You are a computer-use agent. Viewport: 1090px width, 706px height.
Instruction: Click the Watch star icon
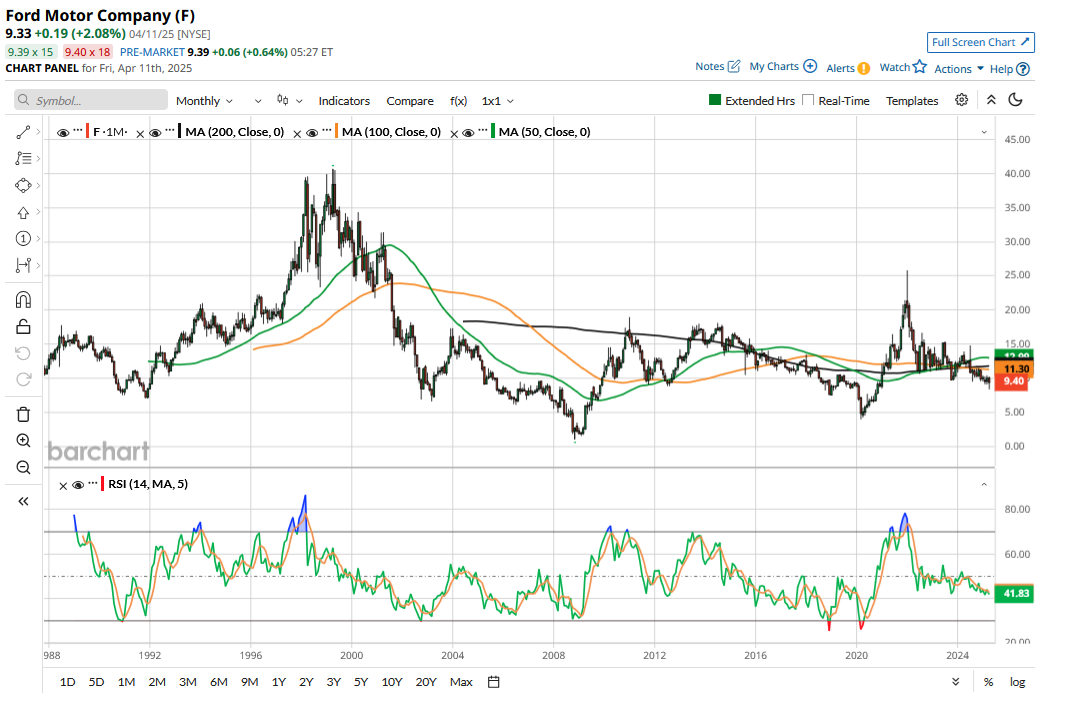(920, 67)
